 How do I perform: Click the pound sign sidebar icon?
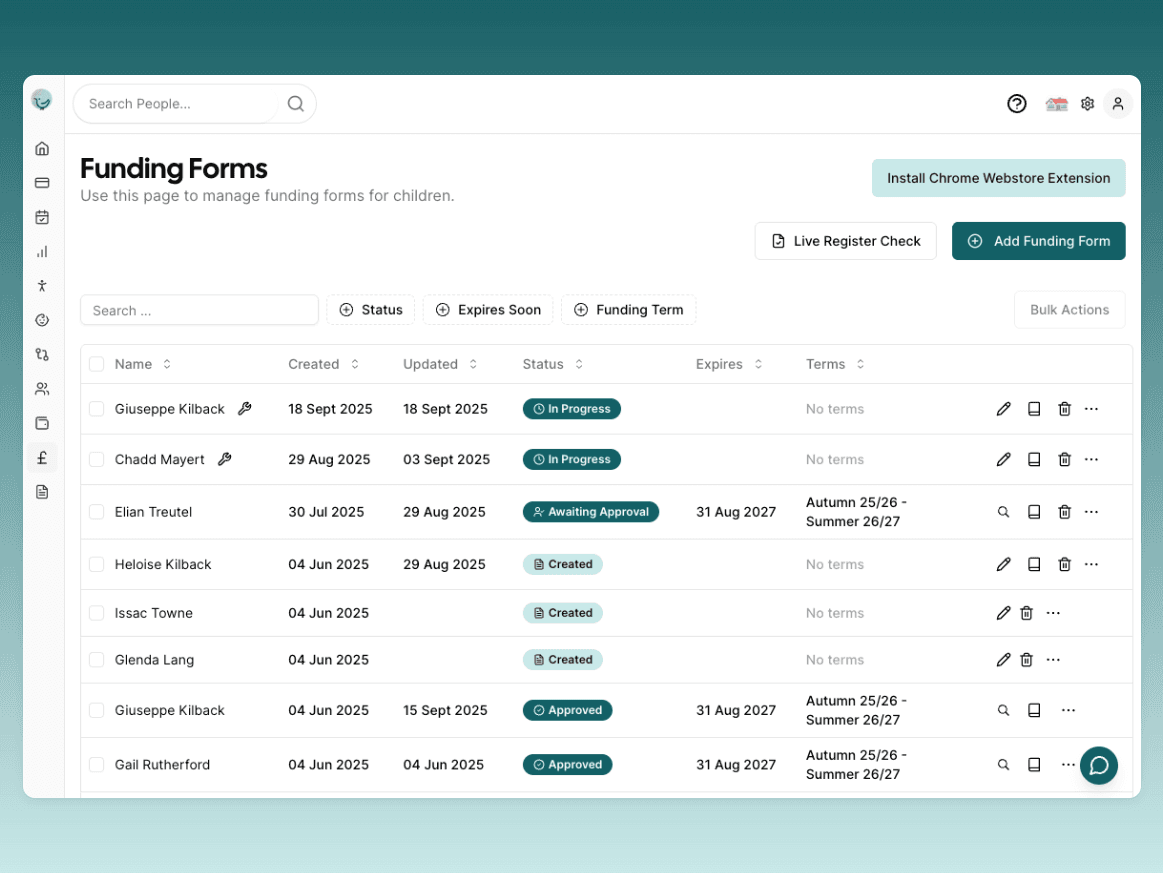pos(42,458)
